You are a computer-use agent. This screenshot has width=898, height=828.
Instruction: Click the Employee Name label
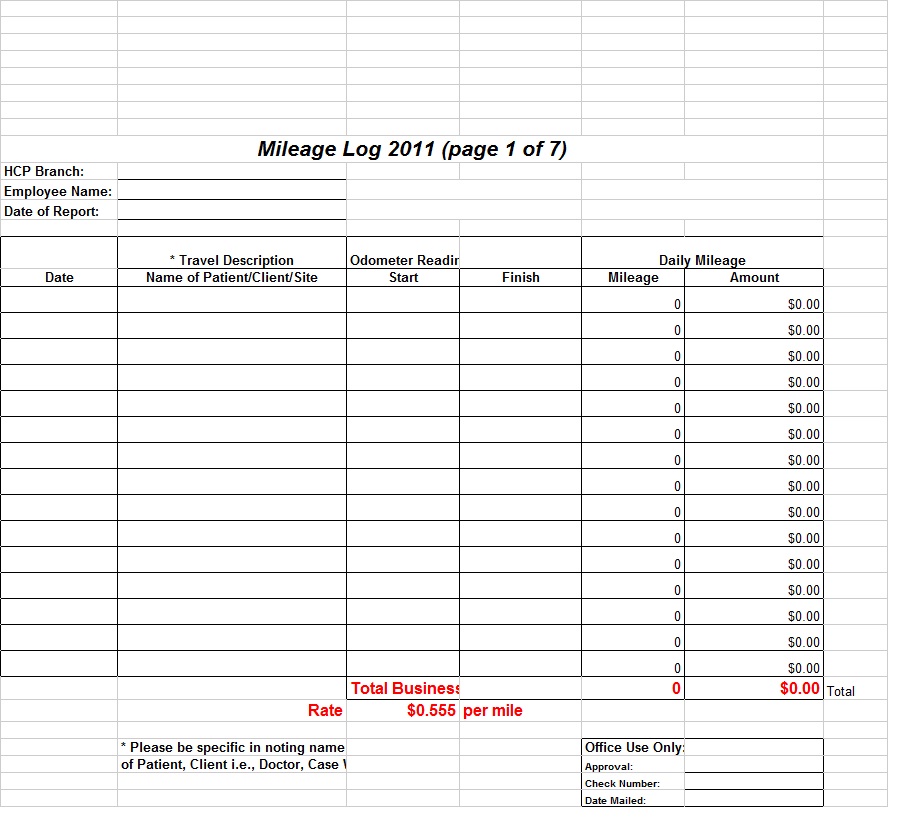pyautogui.click(x=58, y=191)
